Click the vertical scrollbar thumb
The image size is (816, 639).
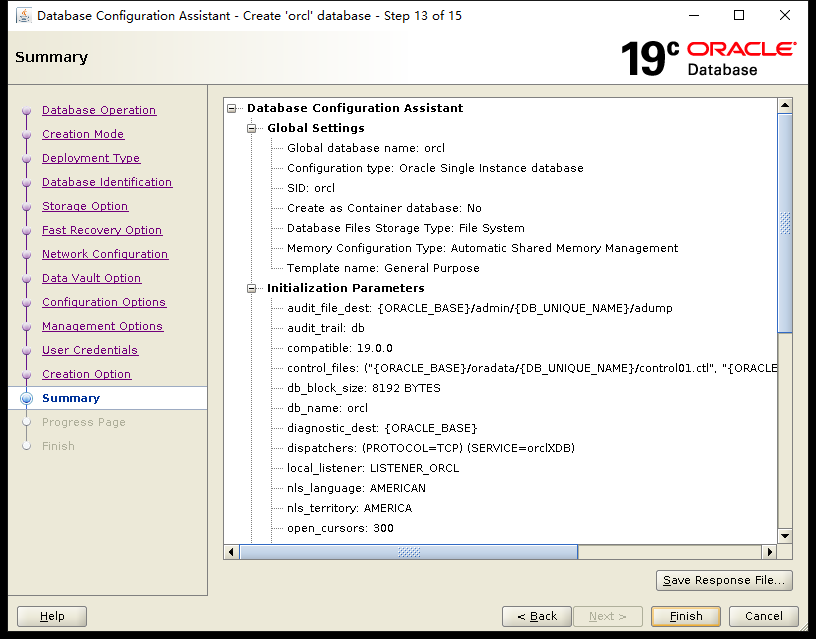point(785,223)
